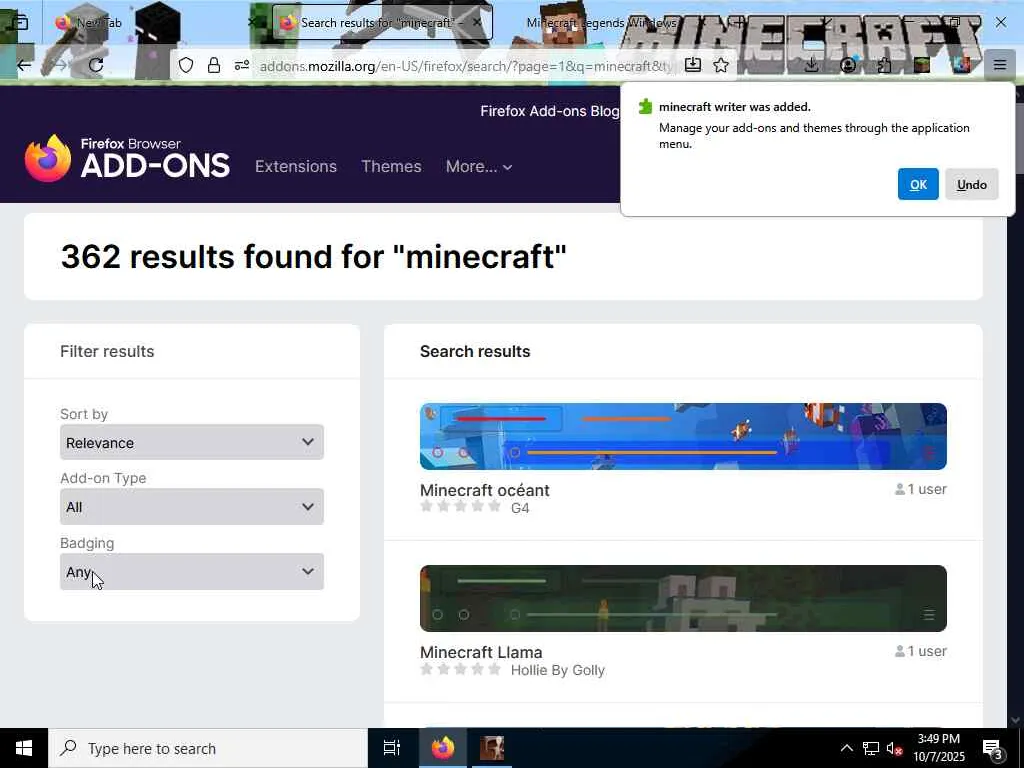Open the Add-on Type dropdown

tap(191, 507)
